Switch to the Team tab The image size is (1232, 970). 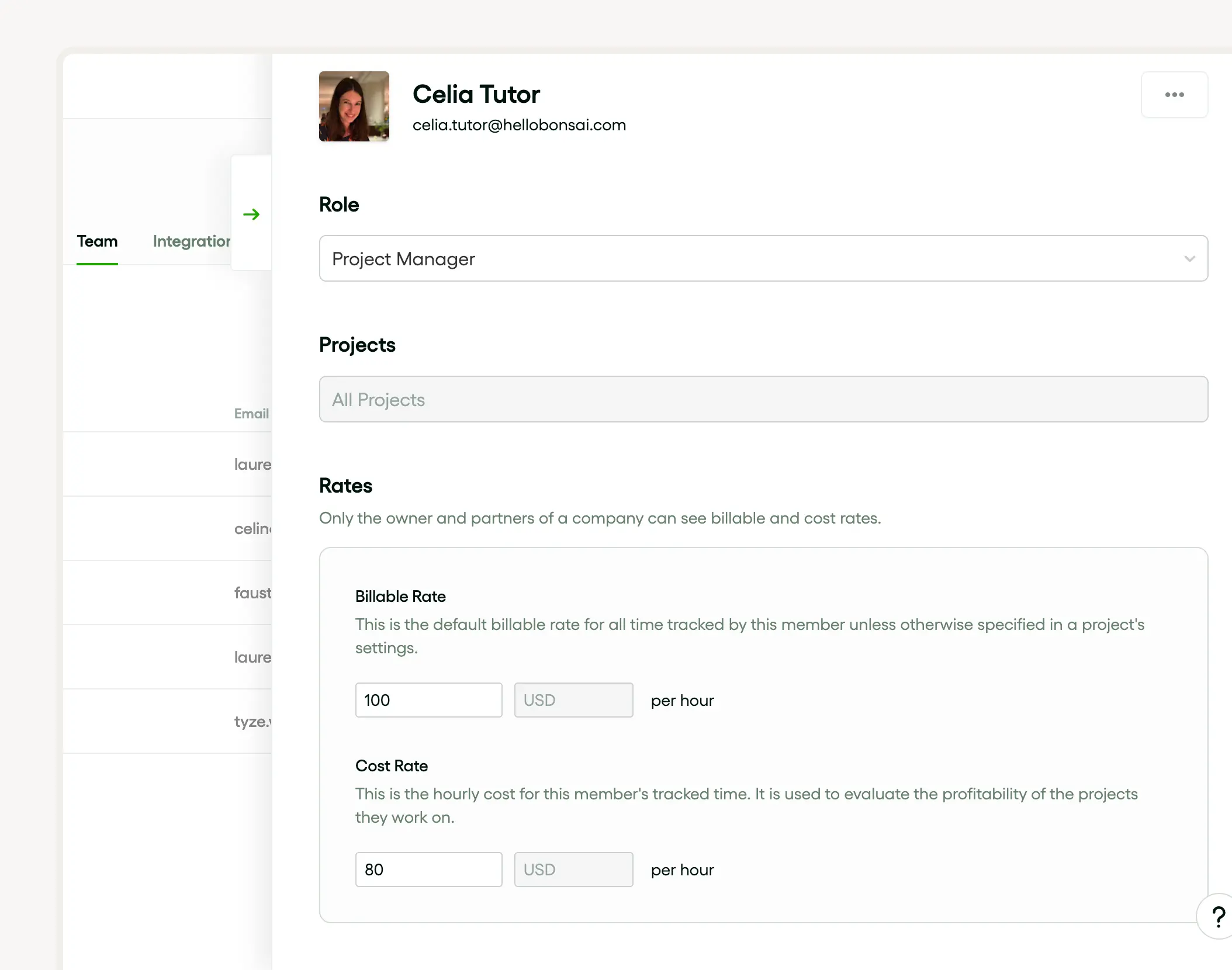[97, 241]
